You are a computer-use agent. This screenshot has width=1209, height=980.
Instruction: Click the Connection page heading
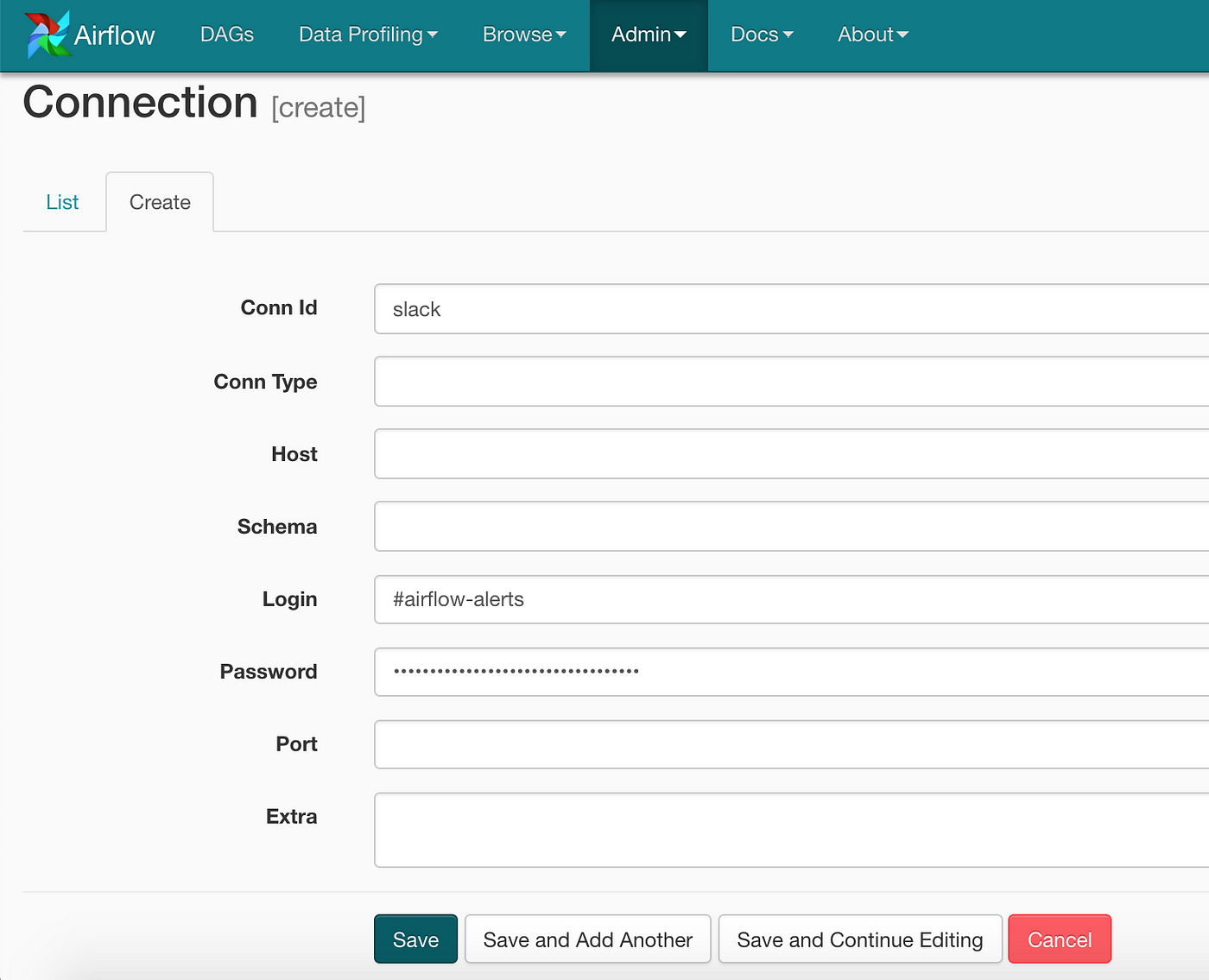pyautogui.click(x=141, y=103)
